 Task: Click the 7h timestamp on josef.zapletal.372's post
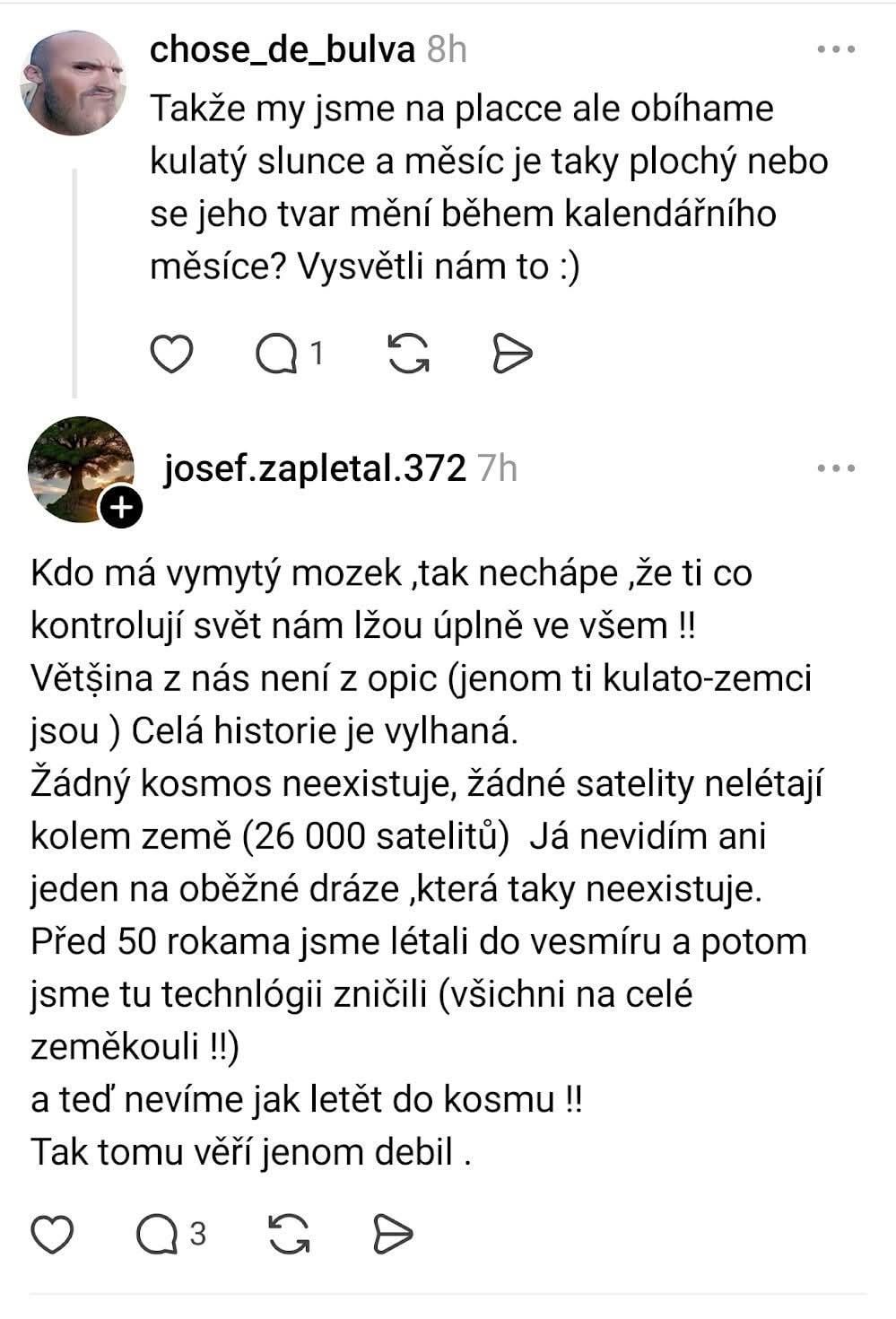tap(497, 468)
